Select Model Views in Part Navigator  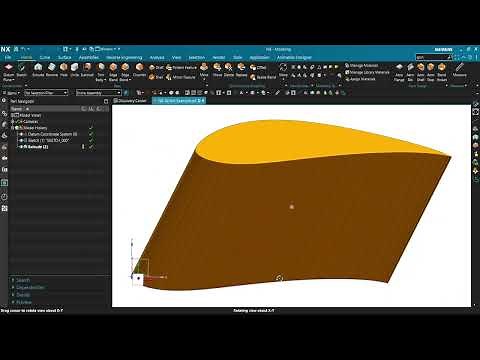(27, 115)
